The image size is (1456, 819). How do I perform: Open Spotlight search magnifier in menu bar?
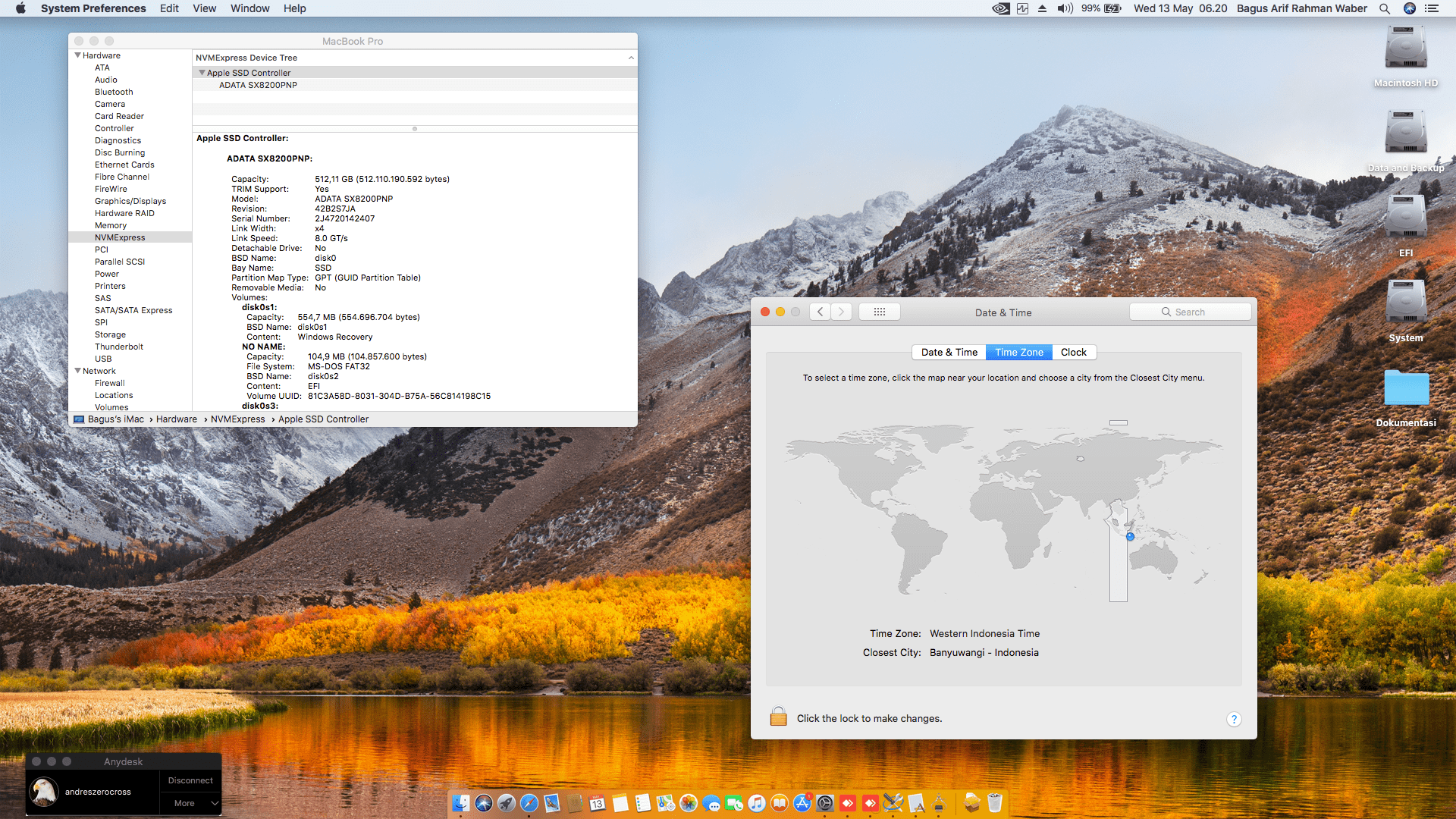click(x=1385, y=8)
